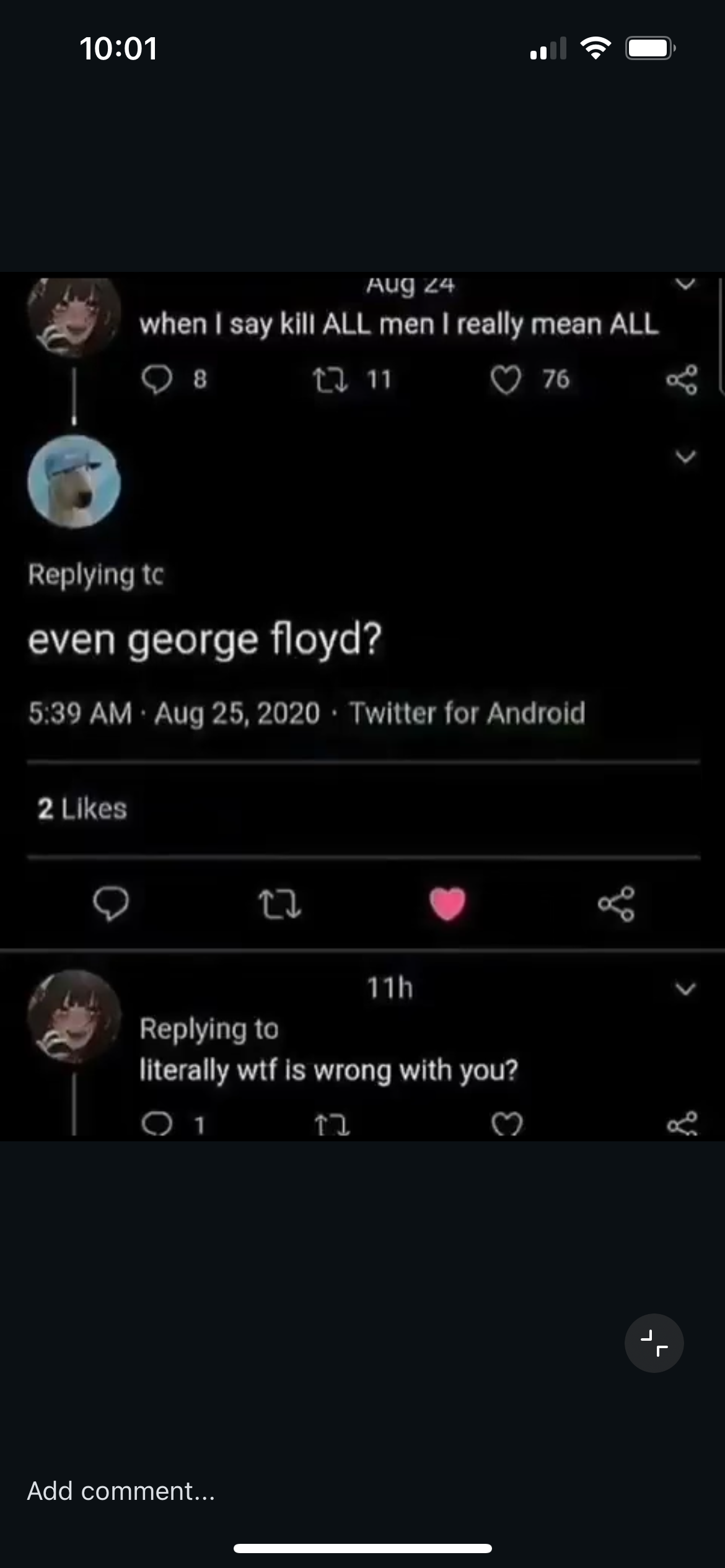This screenshot has height=1568, width=725.
Task: View the '2 Likes' list
Action: 82,809
